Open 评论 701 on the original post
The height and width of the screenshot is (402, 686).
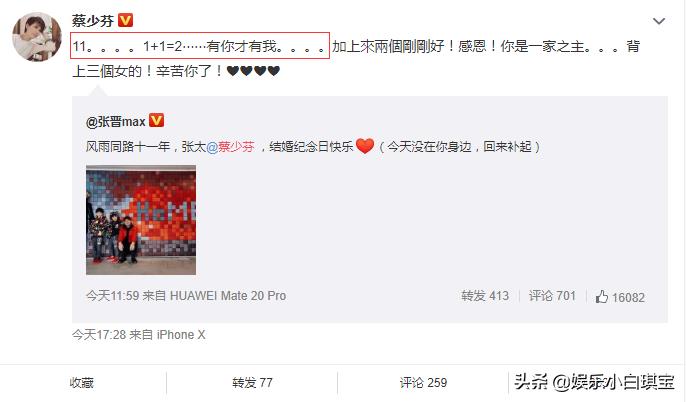[x=552, y=296]
